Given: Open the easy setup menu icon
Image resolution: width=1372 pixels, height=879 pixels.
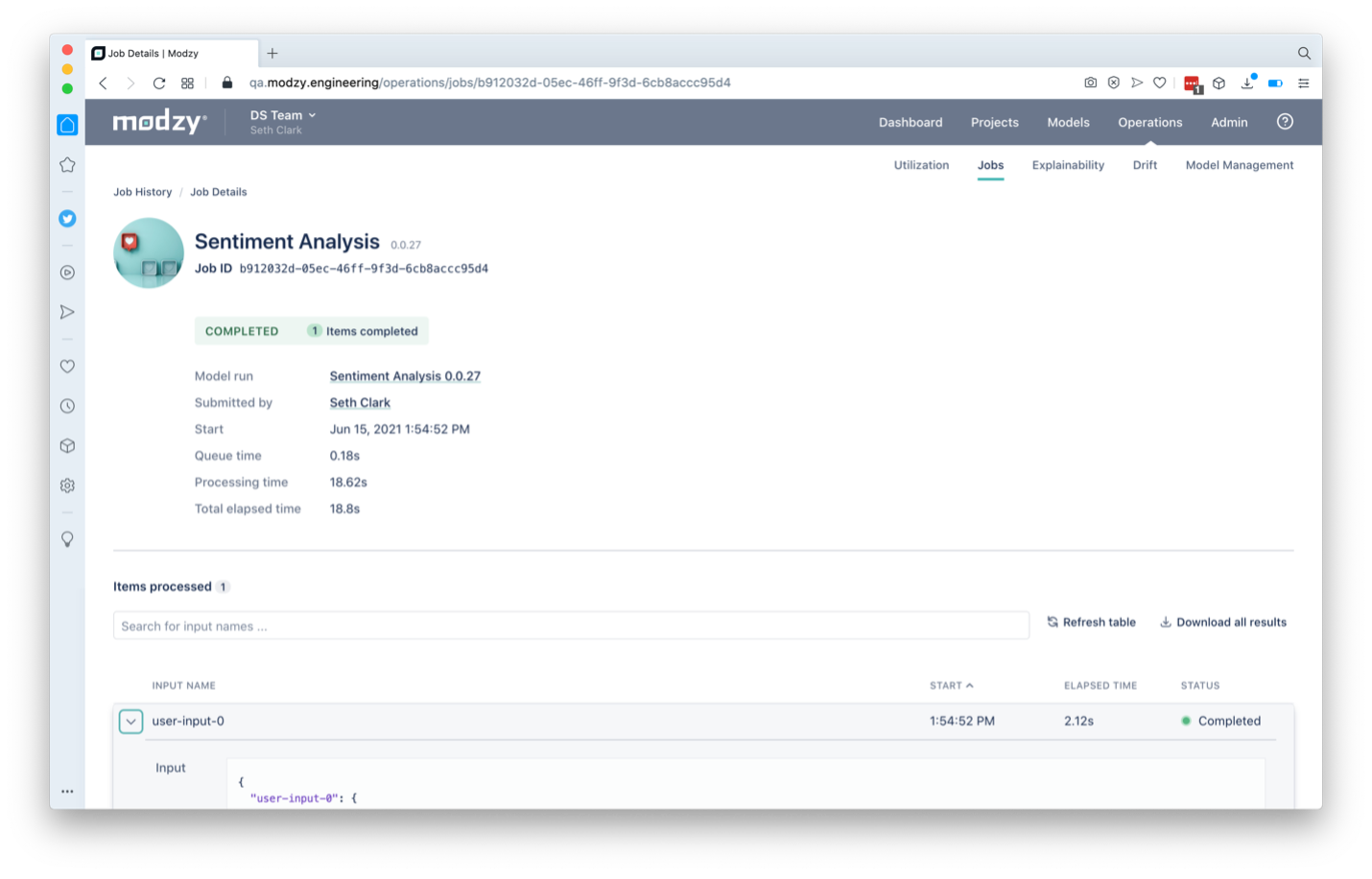Looking at the screenshot, I should click(x=1304, y=83).
